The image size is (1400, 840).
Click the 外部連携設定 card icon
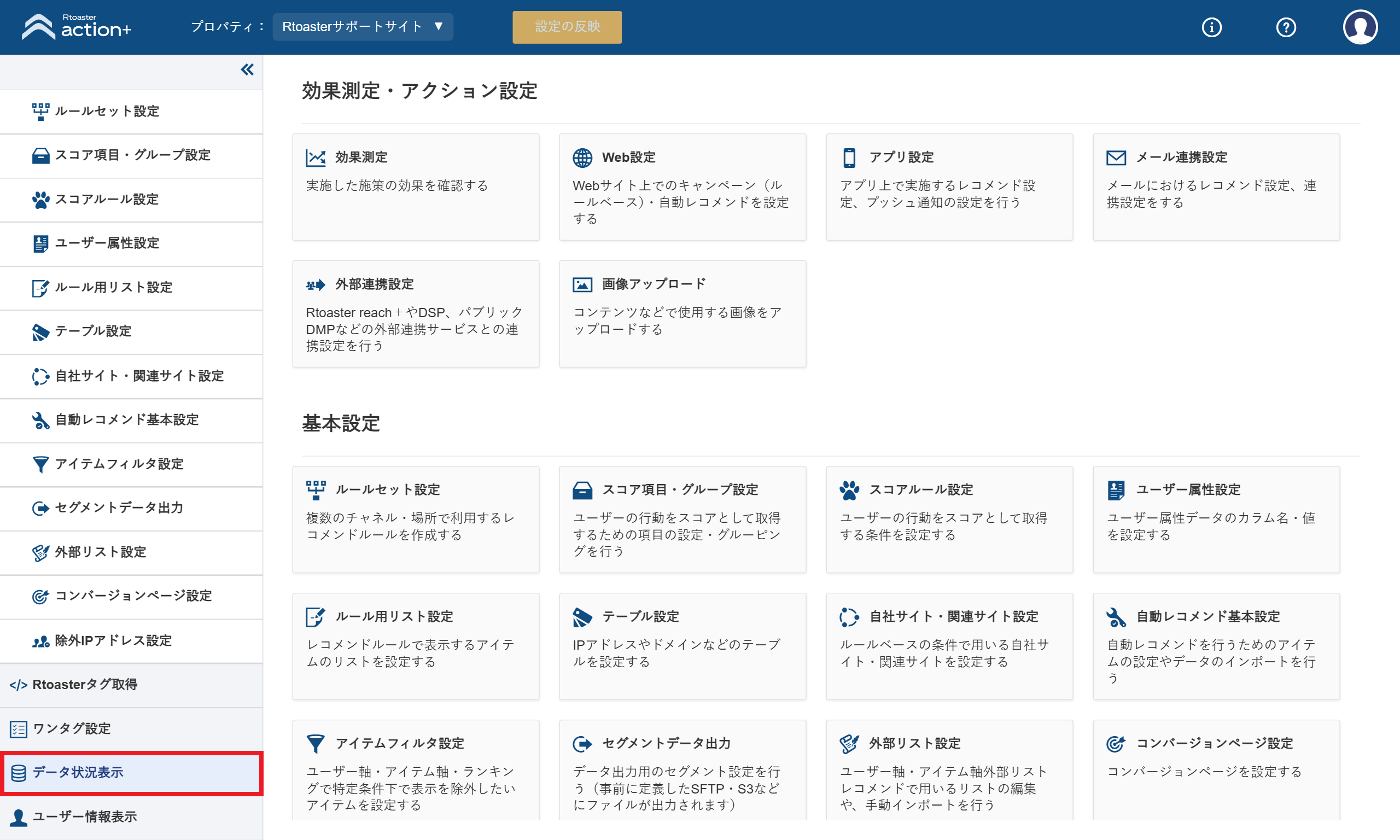[x=315, y=285]
